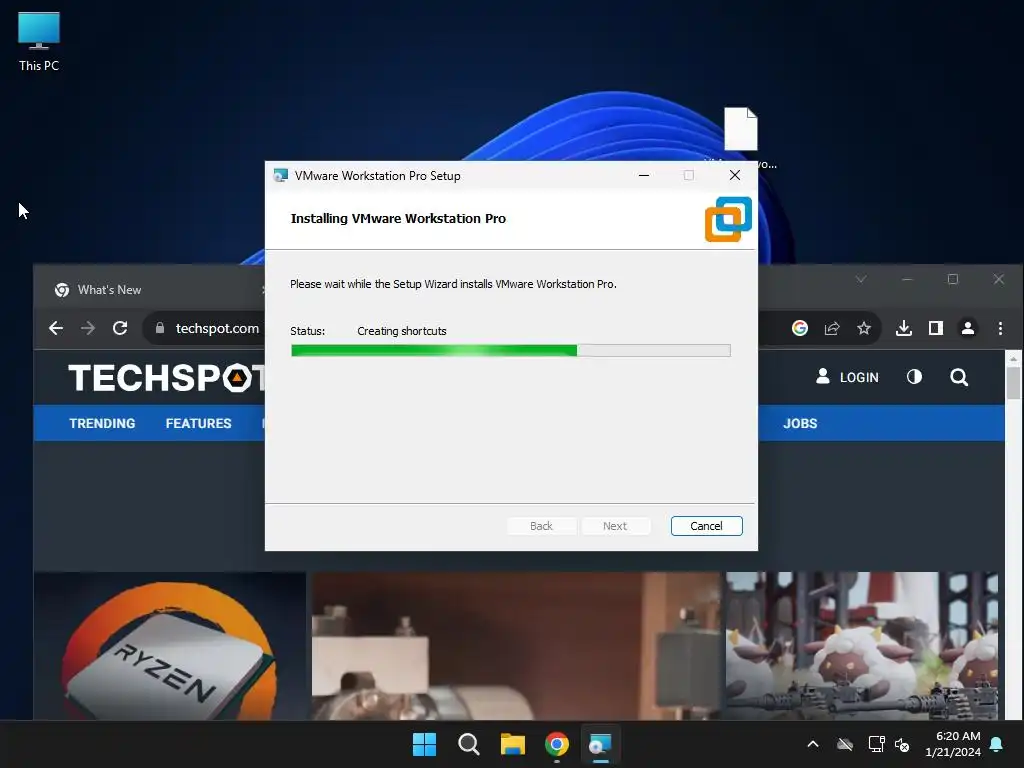Click the disabled Back button in setup
Screen dimensions: 1024x768
[x=541, y=526]
